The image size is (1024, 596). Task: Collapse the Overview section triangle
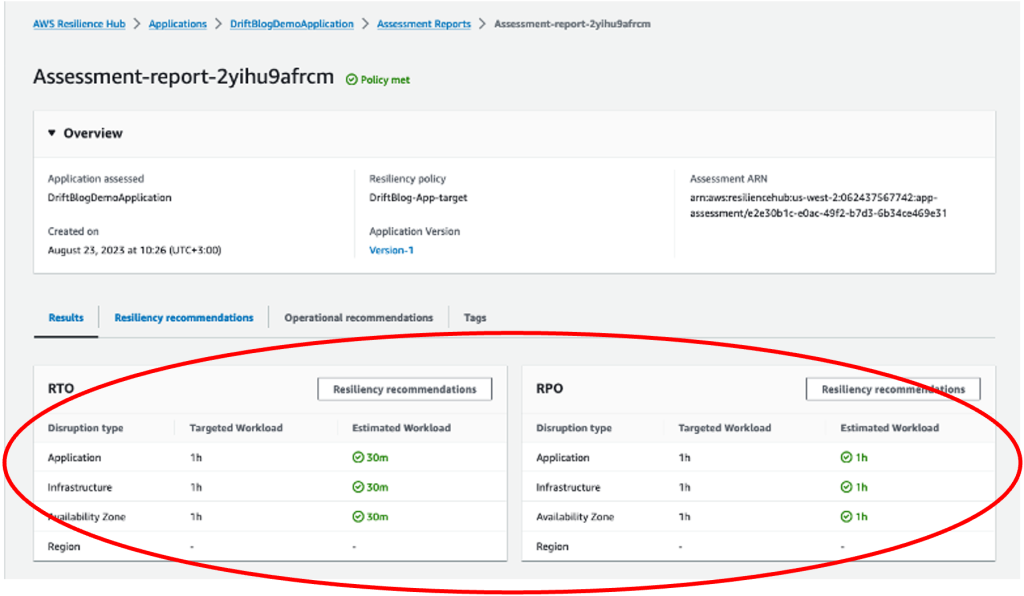52,133
